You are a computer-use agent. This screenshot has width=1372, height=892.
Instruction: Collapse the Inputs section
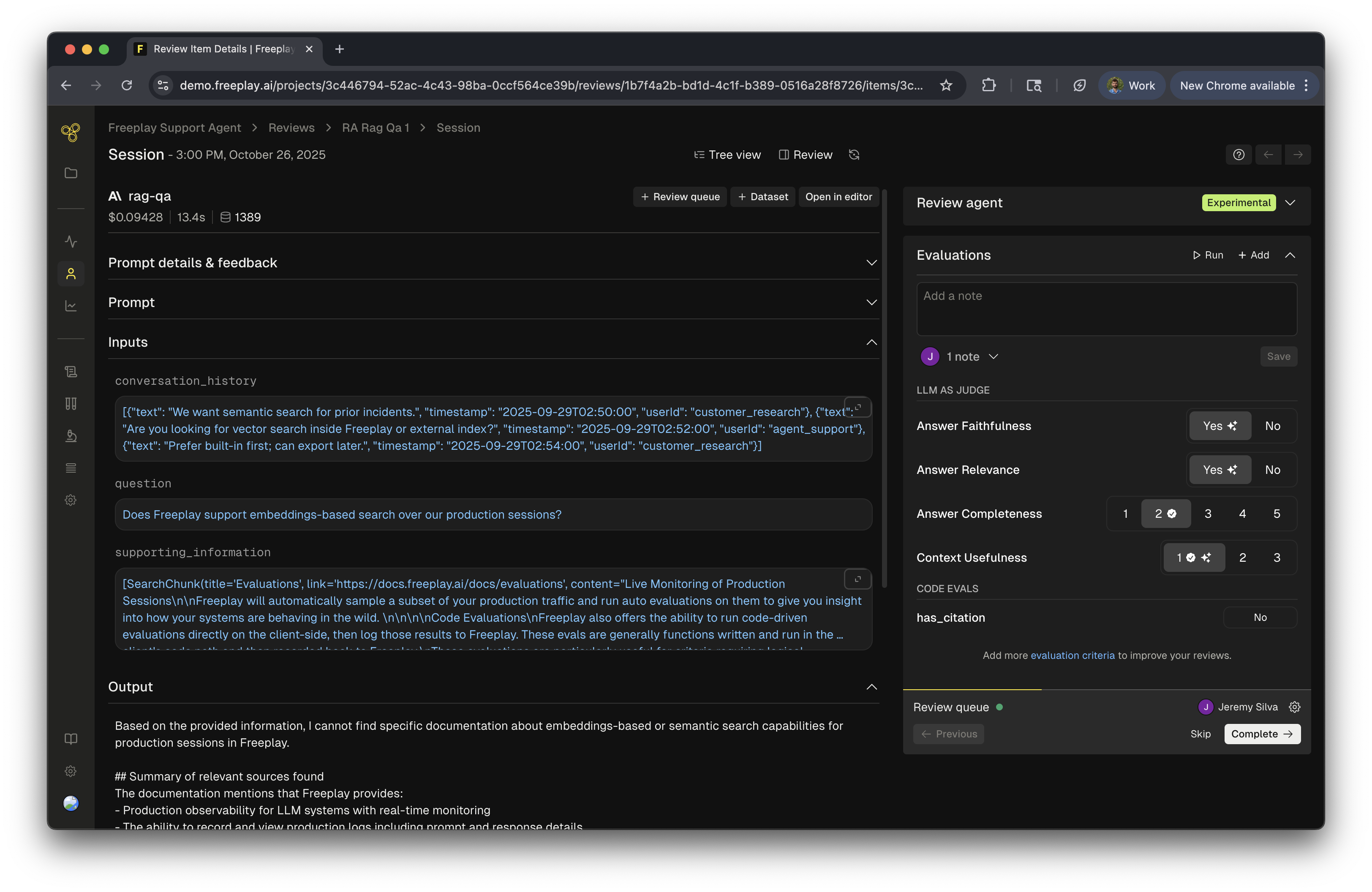[871, 342]
